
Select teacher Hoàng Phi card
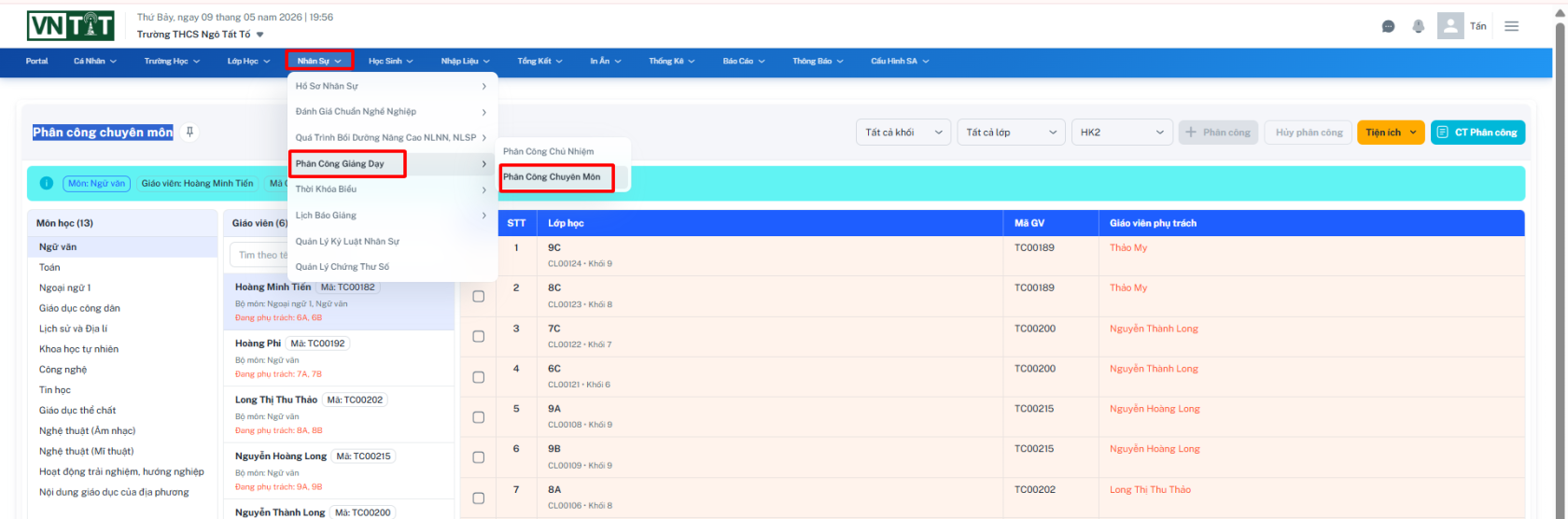coord(339,358)
